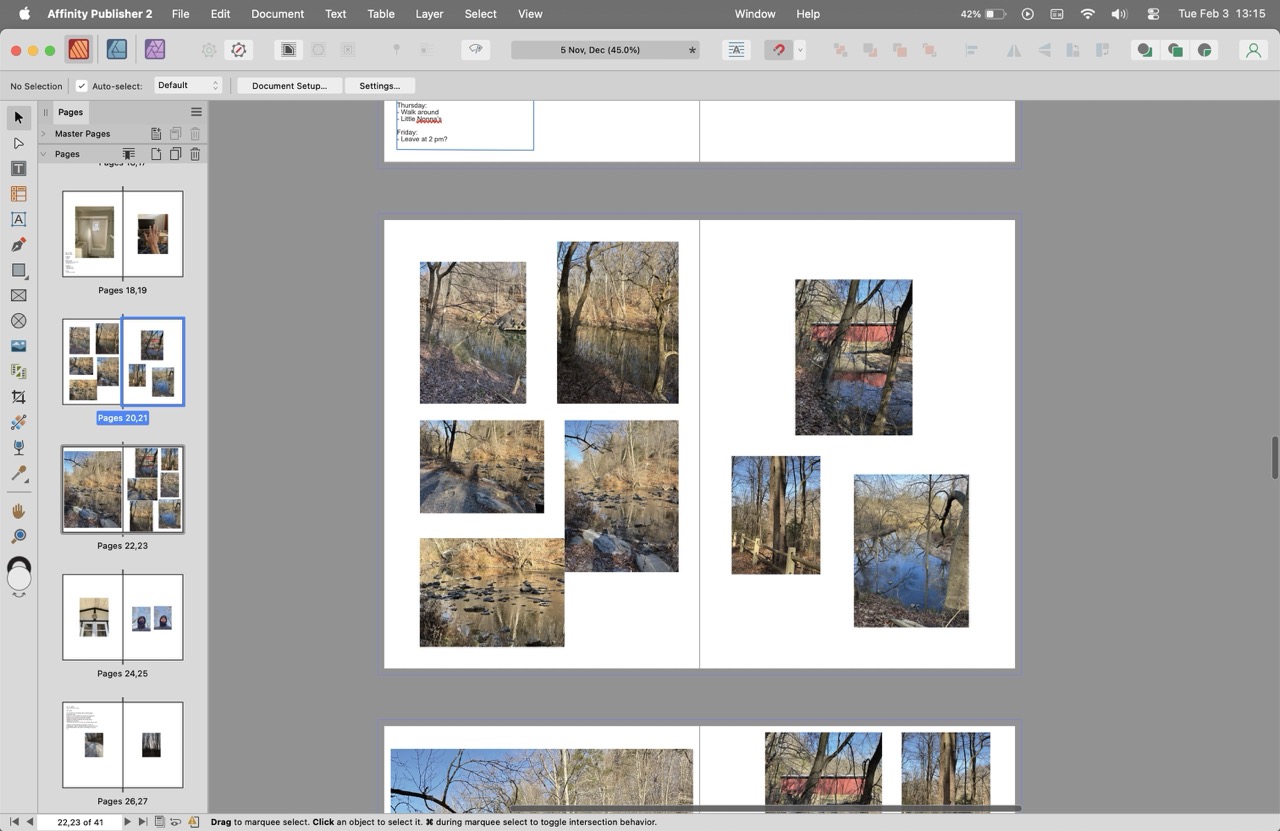1280x831 pixels.
Task: Click the page number field 22,23 of 41
Action: coord(80,822)
